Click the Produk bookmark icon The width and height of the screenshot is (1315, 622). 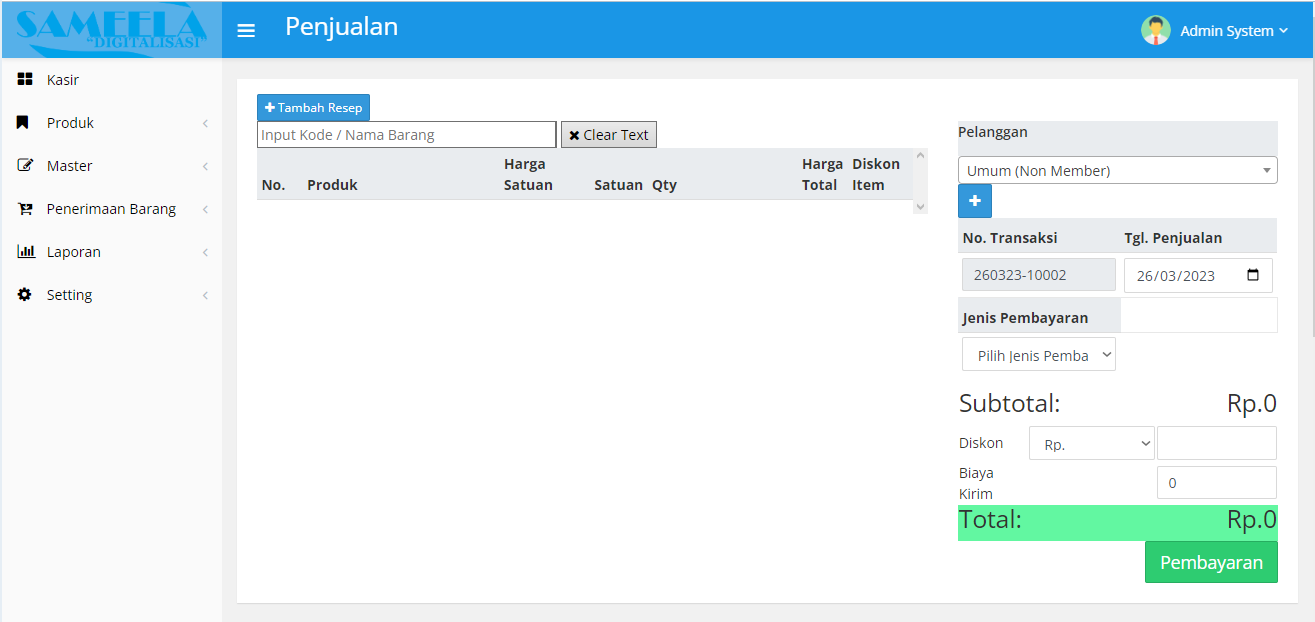[23, 123]
